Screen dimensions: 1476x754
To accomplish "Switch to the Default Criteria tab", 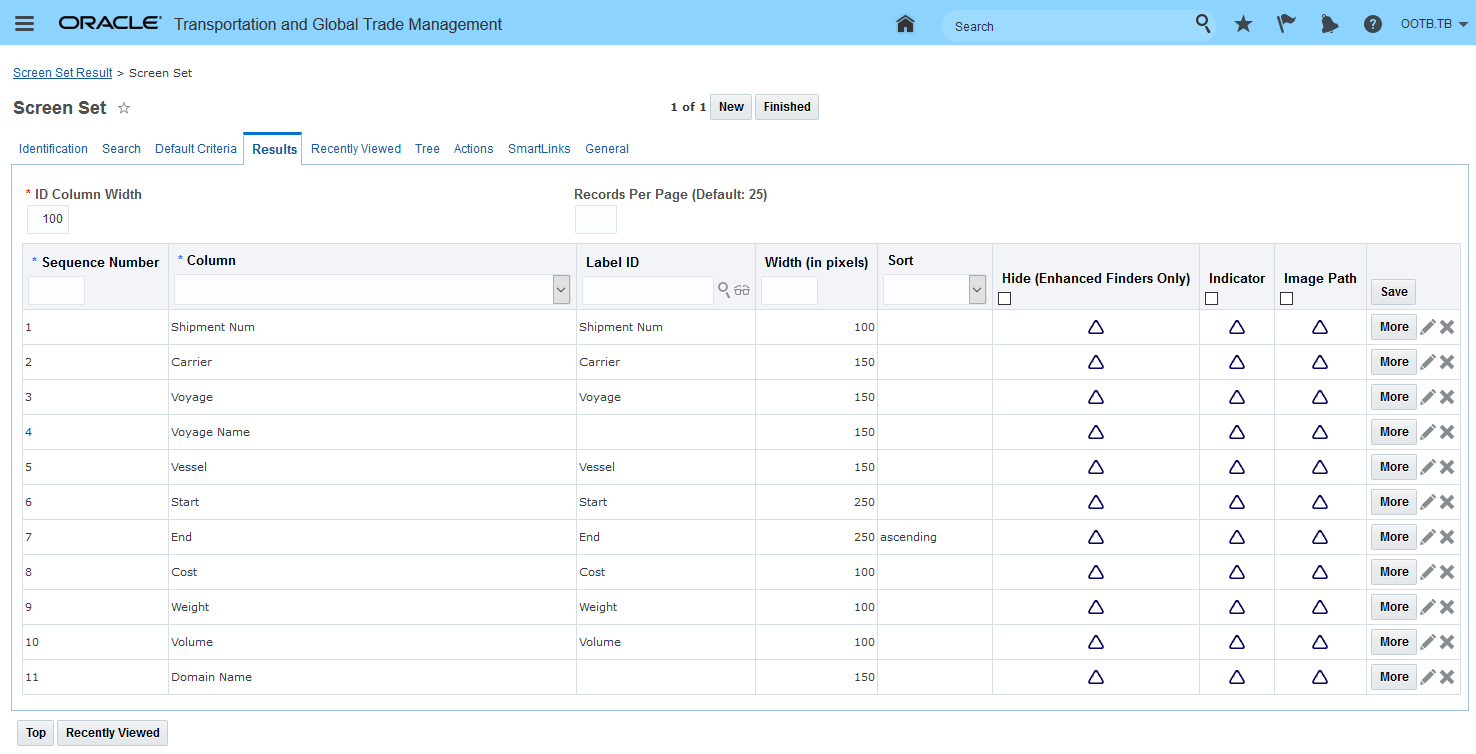I will point(196,149).
